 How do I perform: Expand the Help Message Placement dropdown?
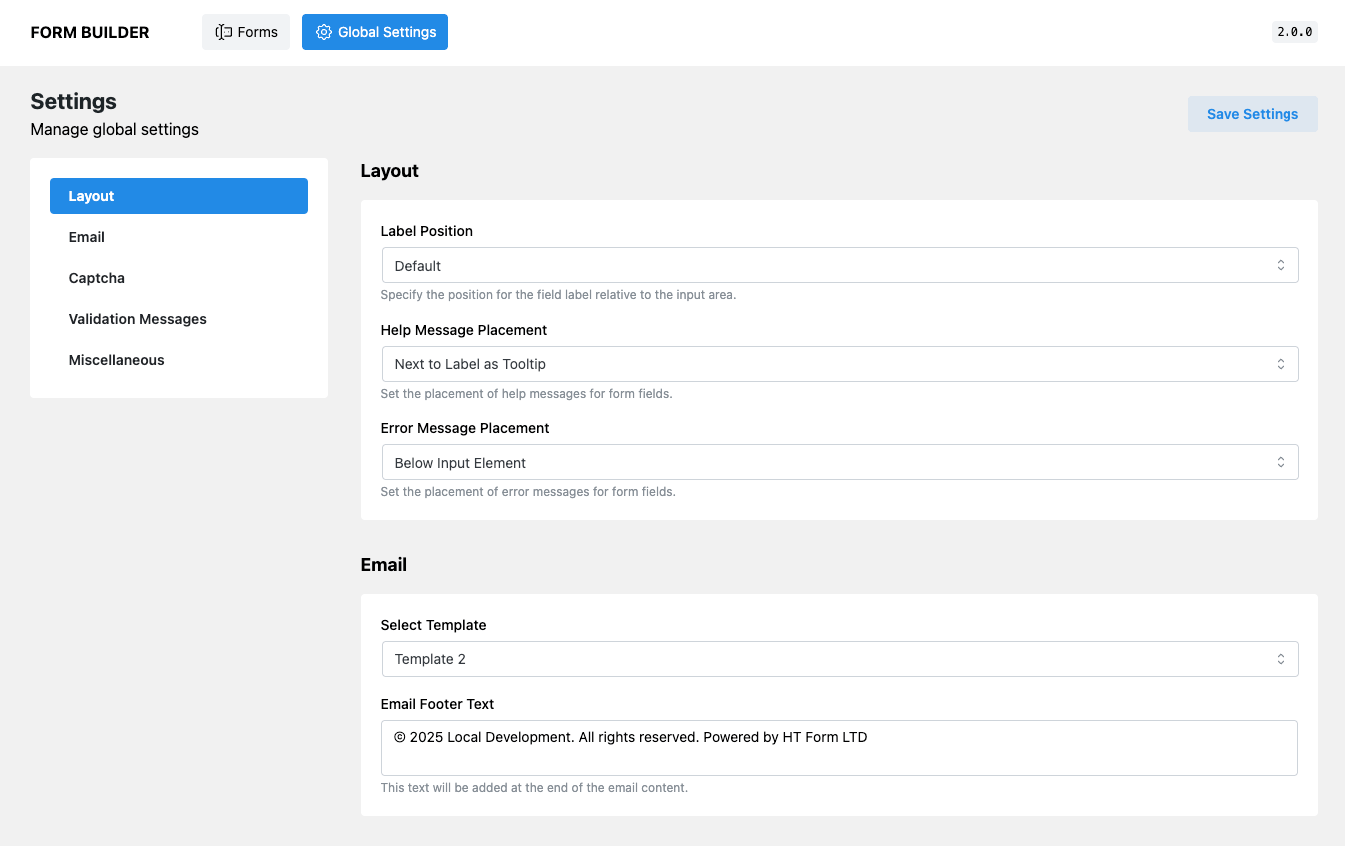click(838, 364)
